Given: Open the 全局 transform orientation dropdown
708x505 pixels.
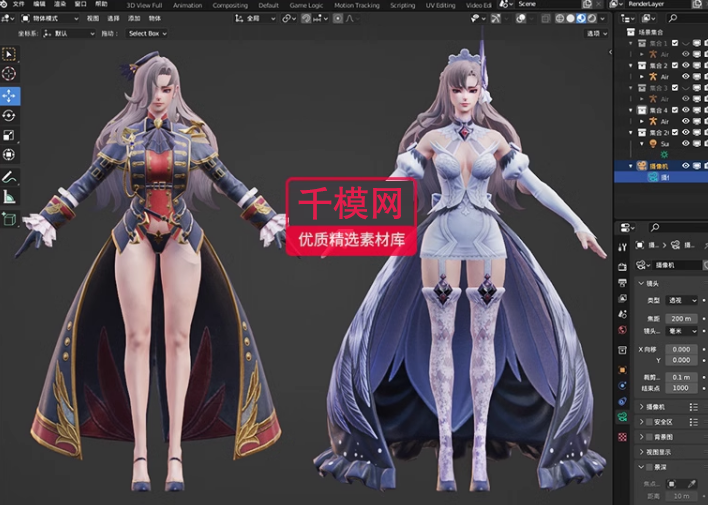Looking at the screenshot, I should pyautogui.click(x=256, y=19).
